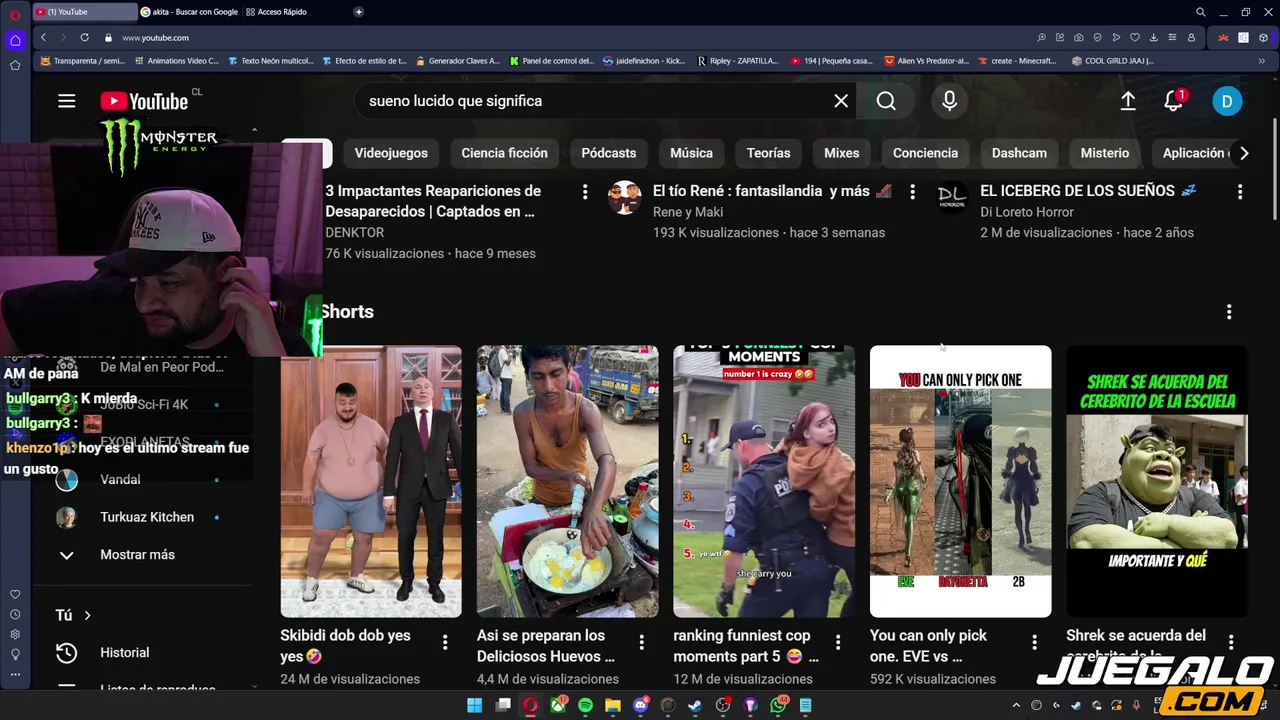Open the notifications bell
This screenshot has width=1280, height=720.
tap(1174, 101)
